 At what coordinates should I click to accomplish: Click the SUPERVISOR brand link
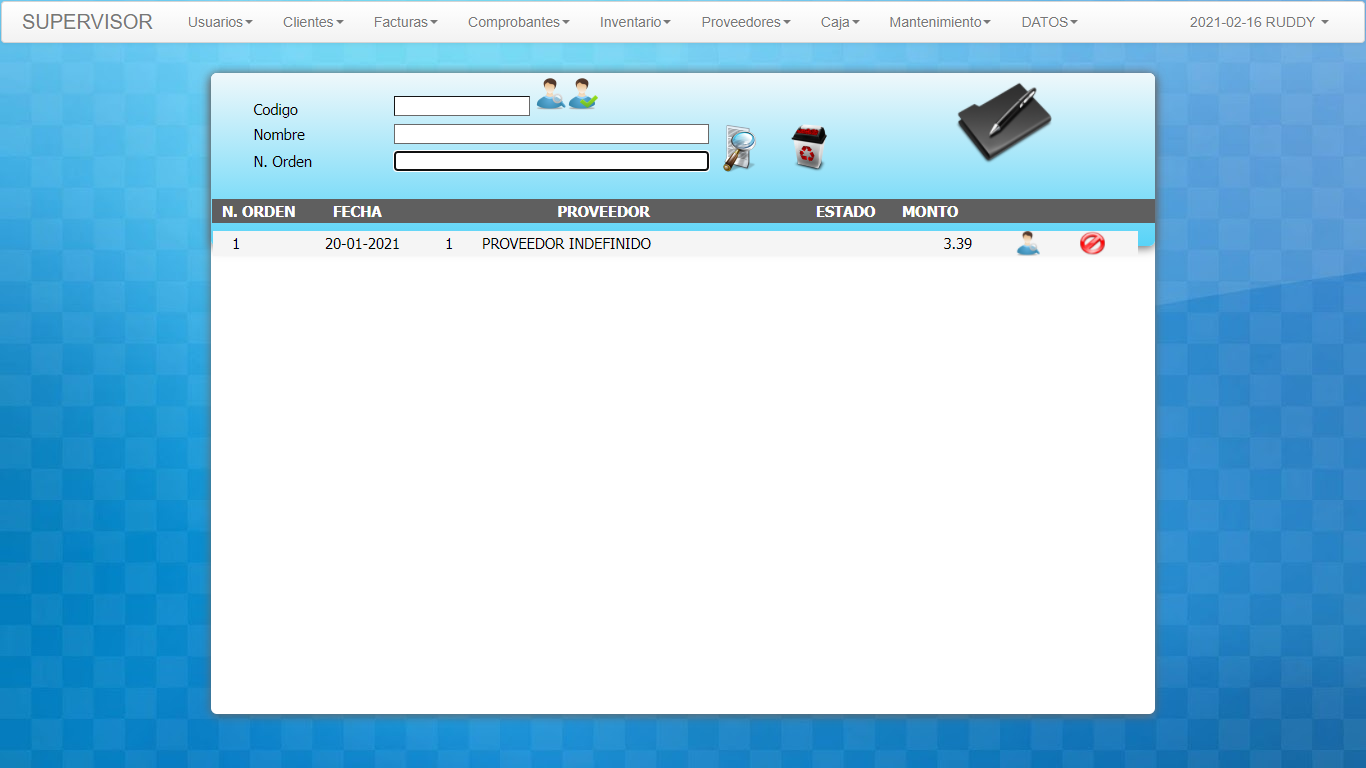tap(87, 22)
